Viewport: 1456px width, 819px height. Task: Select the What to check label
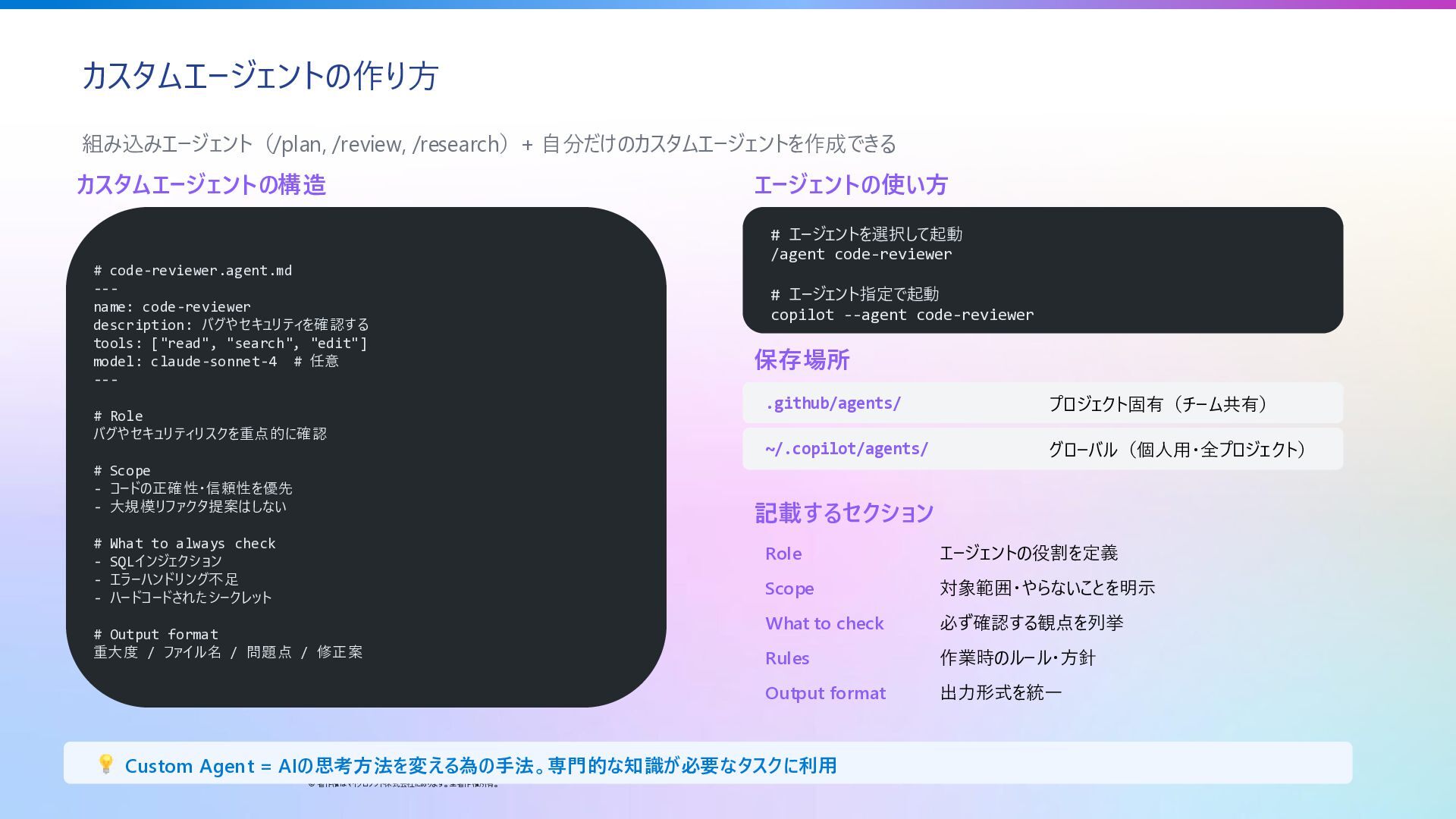824,623
